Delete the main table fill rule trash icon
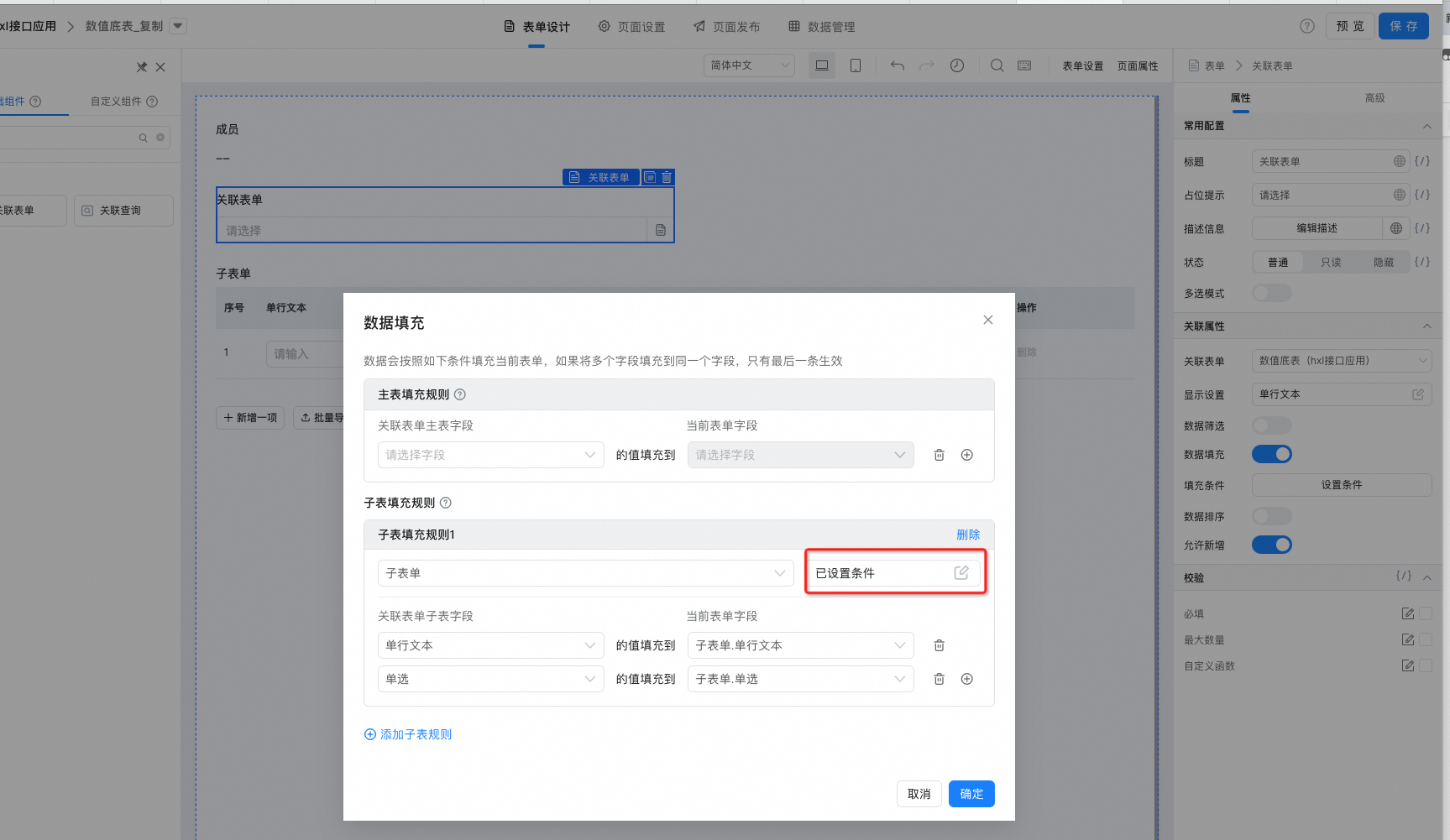This screenshot has height=840, width=1450. coord(940,455)
